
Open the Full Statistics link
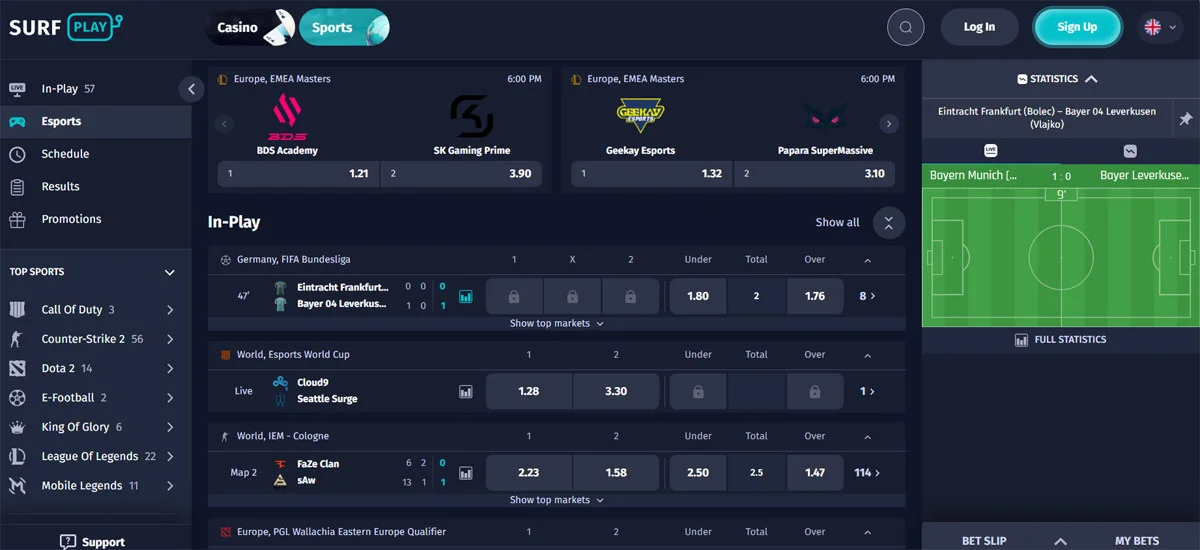coord(1061,340)
